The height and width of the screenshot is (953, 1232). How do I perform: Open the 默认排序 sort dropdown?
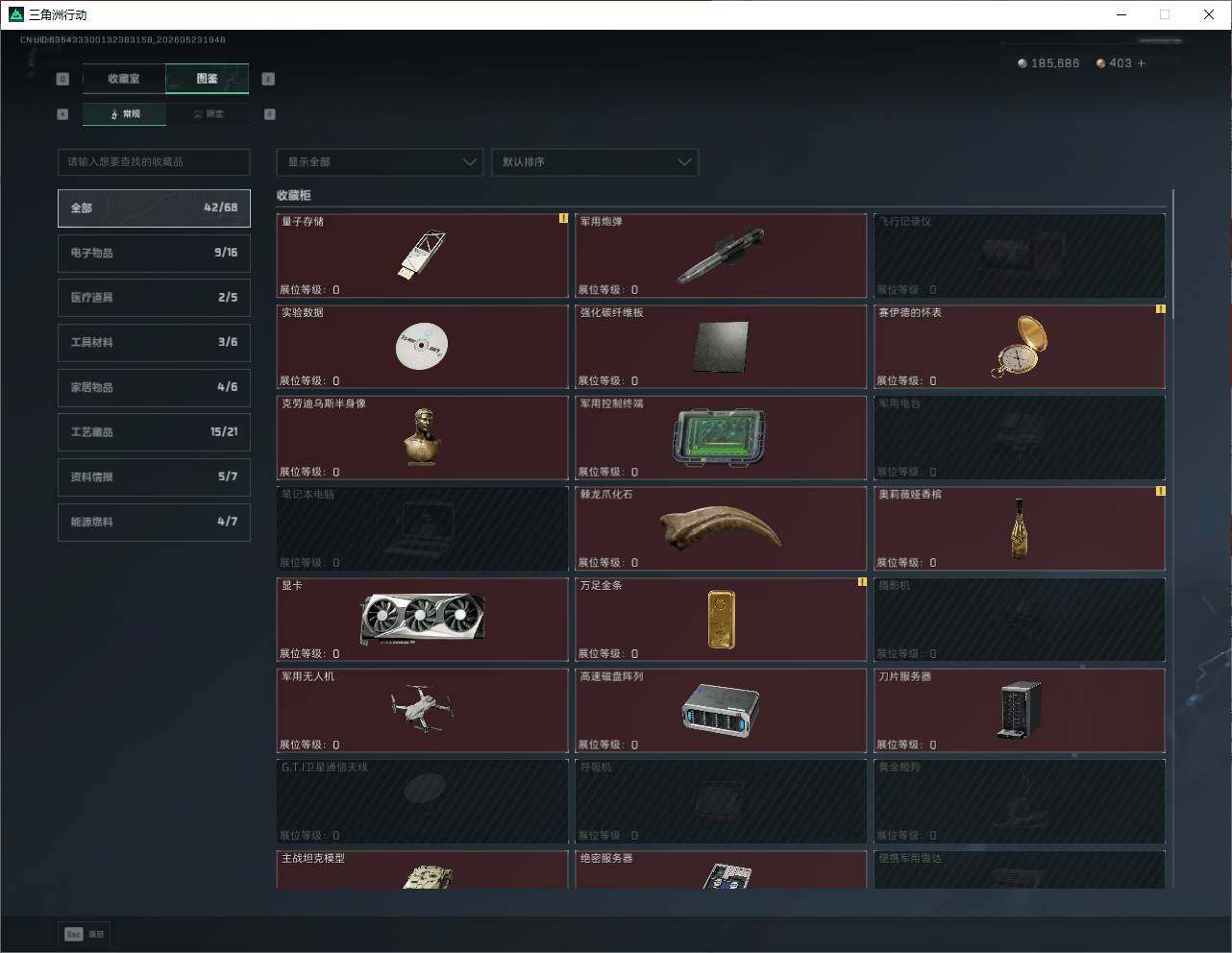(x=595, y=161)
